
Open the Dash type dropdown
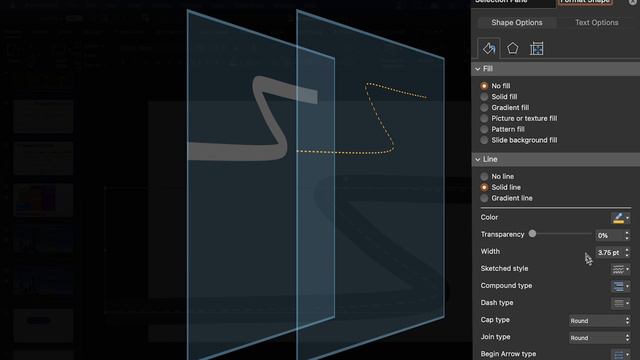point(620,303)
